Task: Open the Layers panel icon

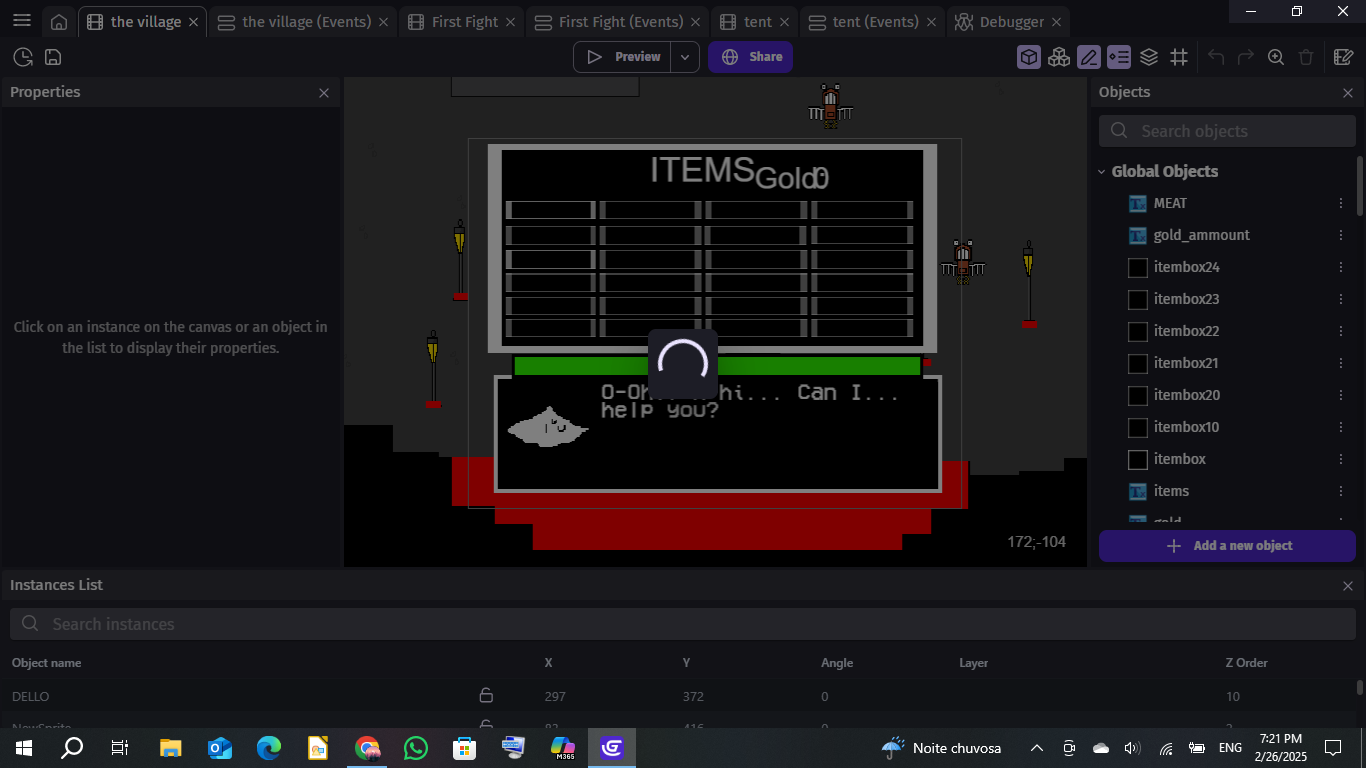Action: tap(1149, 57)
